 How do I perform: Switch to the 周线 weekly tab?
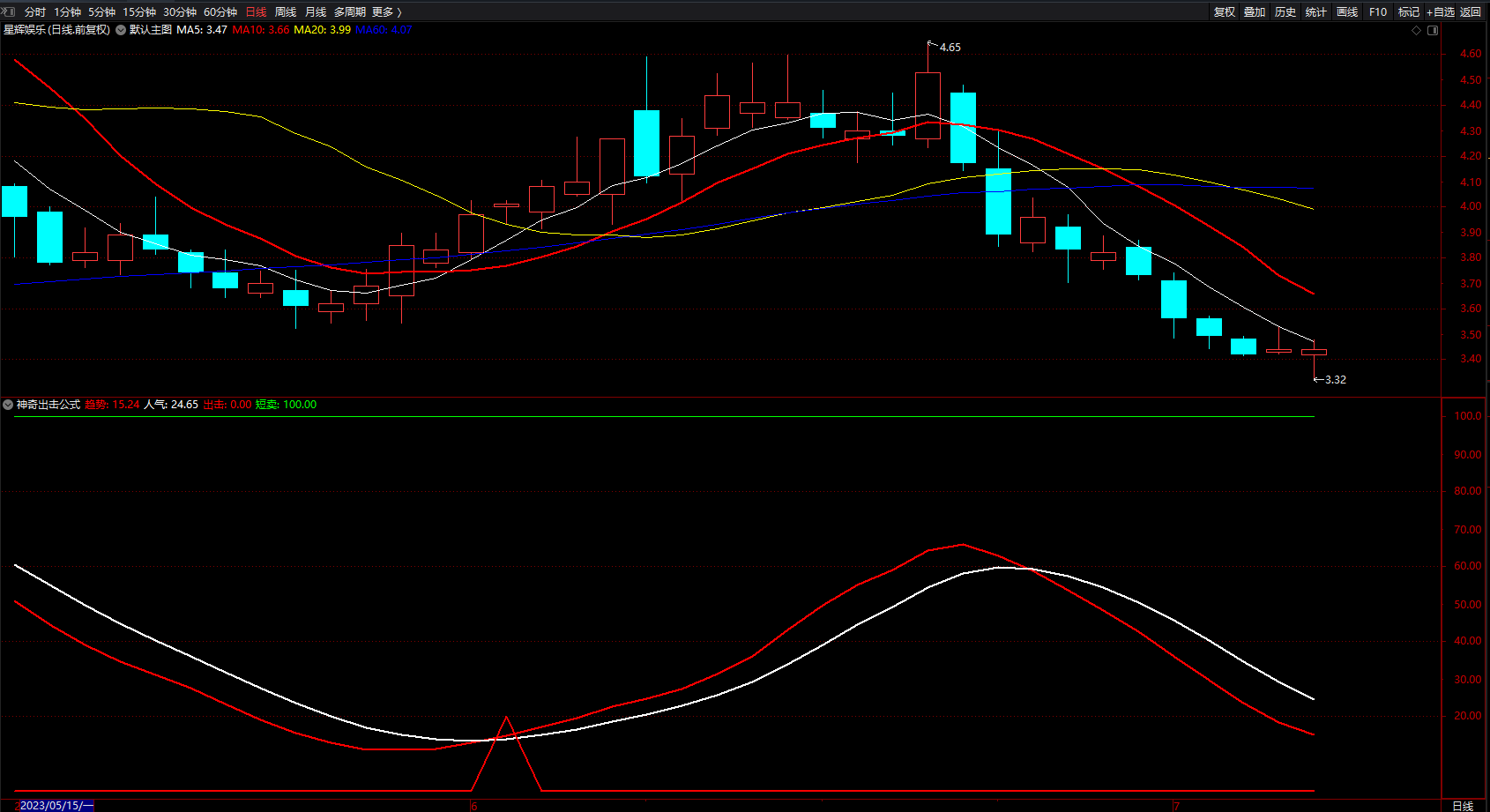click(x=286, y=11)
